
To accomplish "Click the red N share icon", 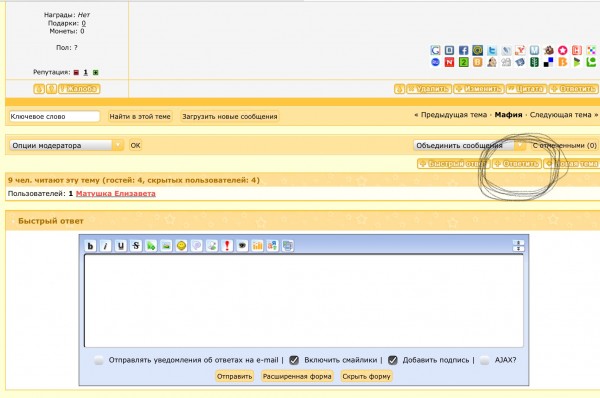I will pyautogui.click(x=449, y=62).
